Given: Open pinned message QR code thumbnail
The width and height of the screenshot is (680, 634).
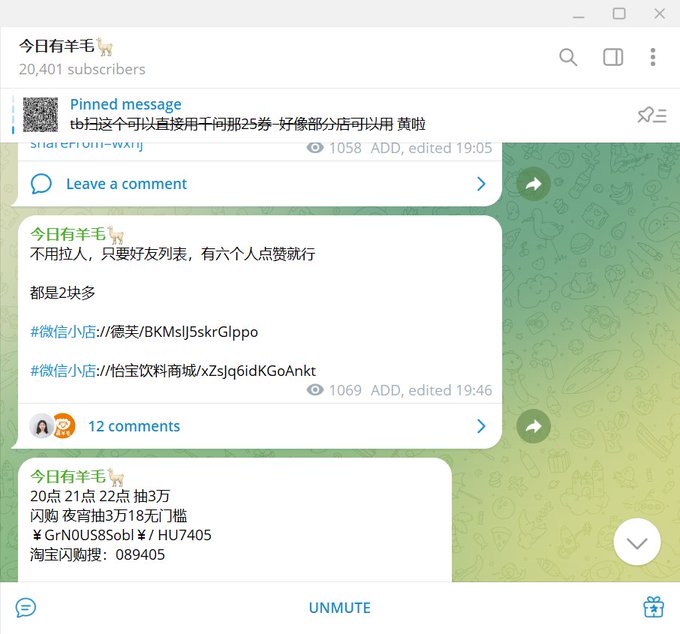Looking at the screenshot, I should (40, 115).
